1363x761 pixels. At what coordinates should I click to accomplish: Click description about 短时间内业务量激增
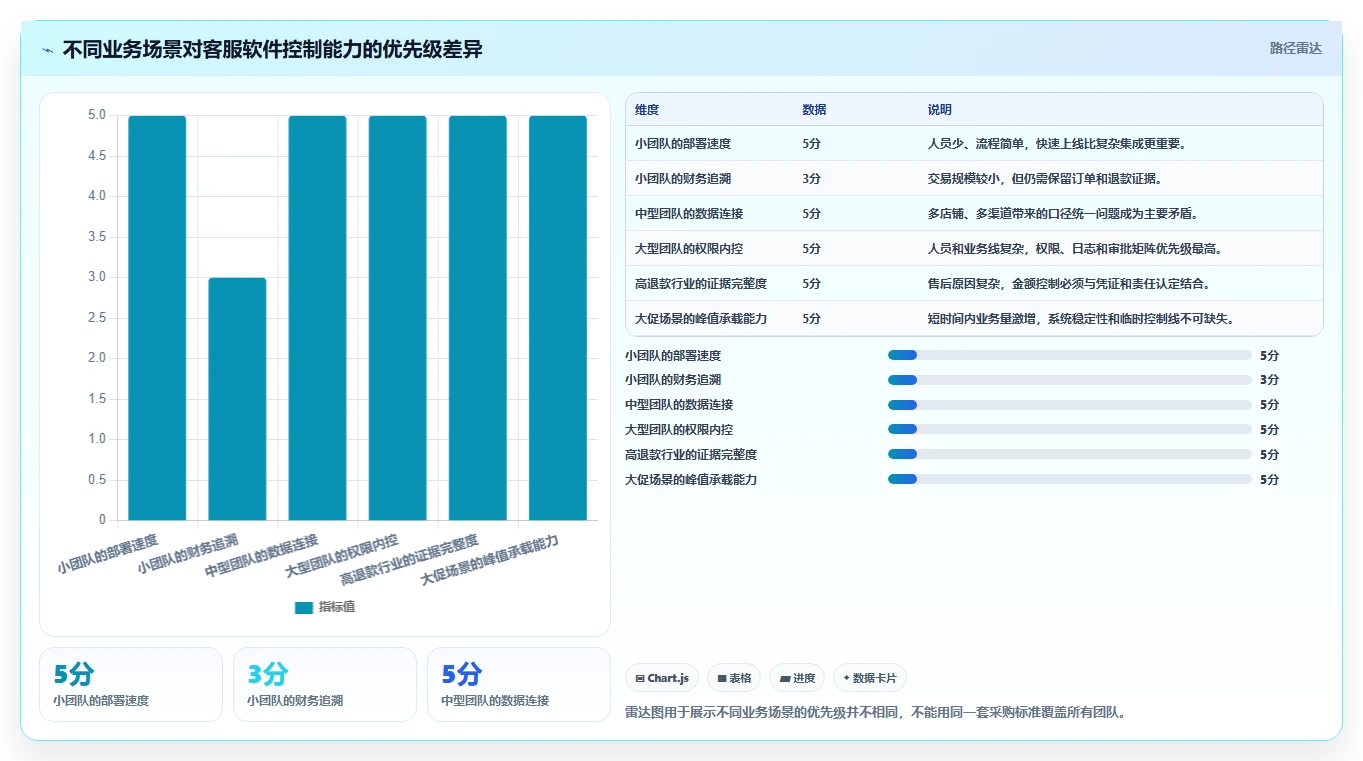(x=1083, y=319)
